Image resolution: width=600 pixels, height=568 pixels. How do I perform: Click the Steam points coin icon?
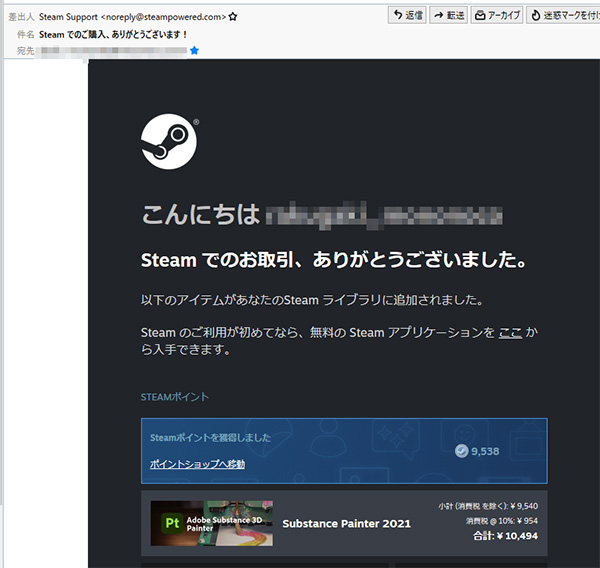(x=461, y=450)
